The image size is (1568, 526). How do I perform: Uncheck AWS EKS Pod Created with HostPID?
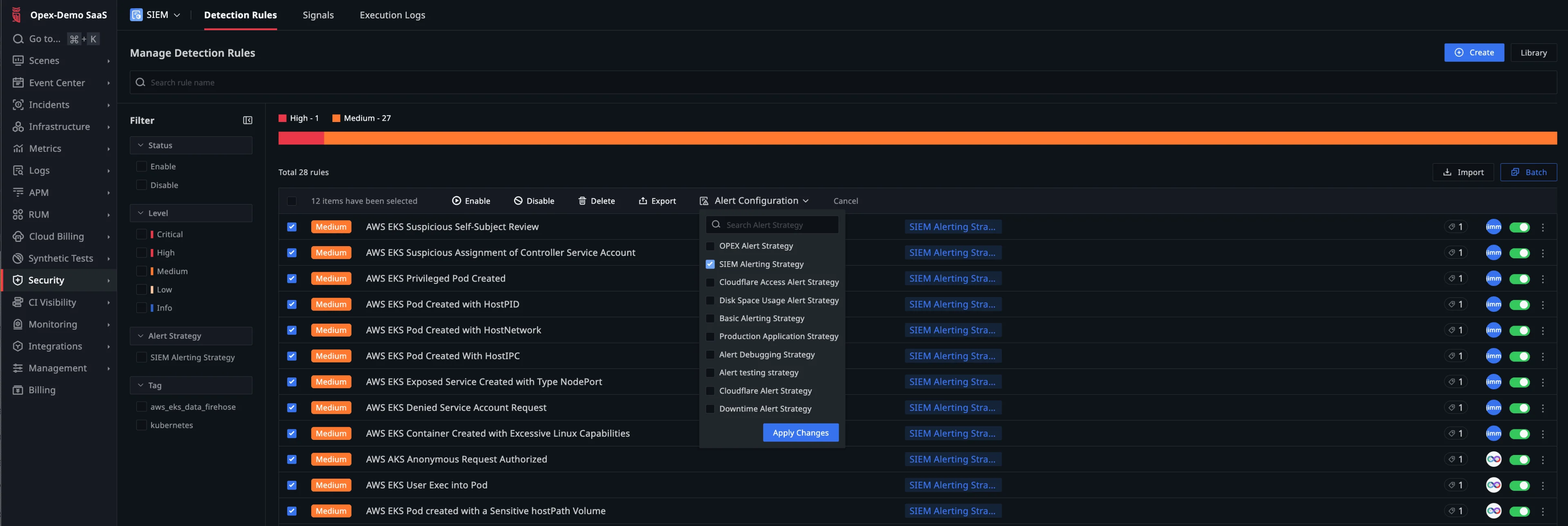292,305
